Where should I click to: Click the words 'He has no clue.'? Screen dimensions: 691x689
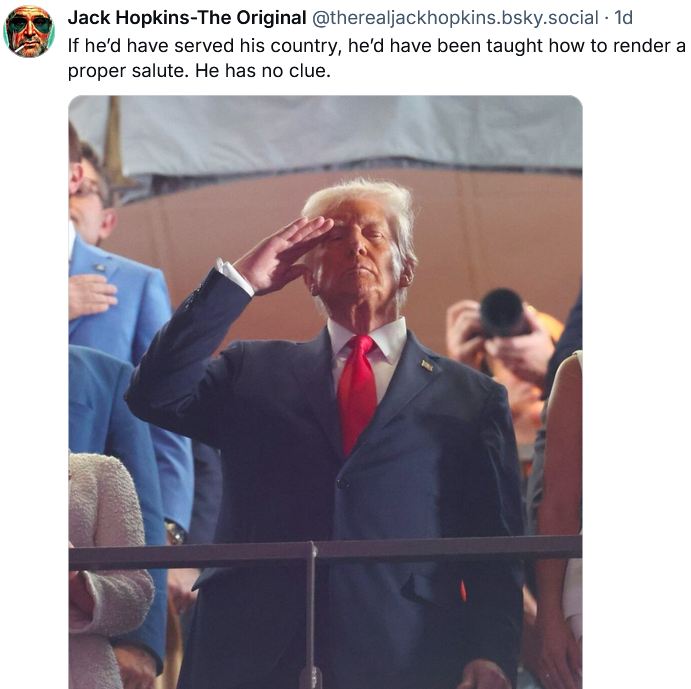coord(263,71)
